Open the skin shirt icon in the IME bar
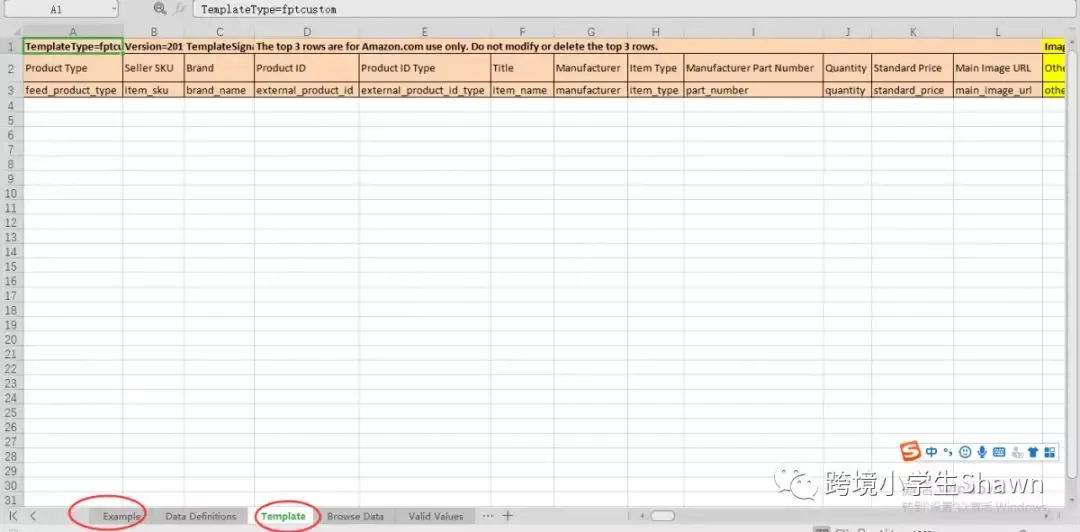This screenshot has height=532, width=1080. (x=1032, y=452)
